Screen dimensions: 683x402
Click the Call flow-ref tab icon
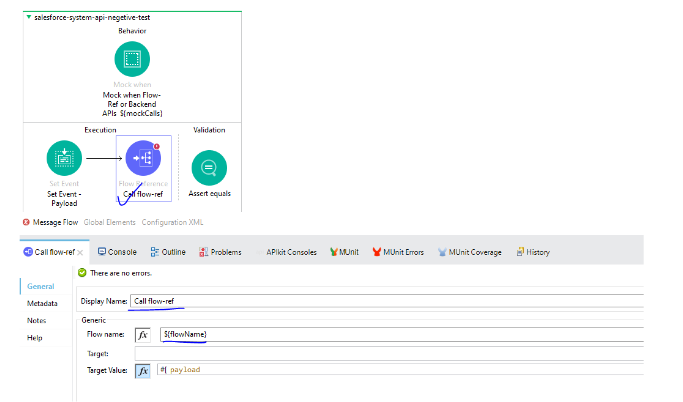click(28, 252)
